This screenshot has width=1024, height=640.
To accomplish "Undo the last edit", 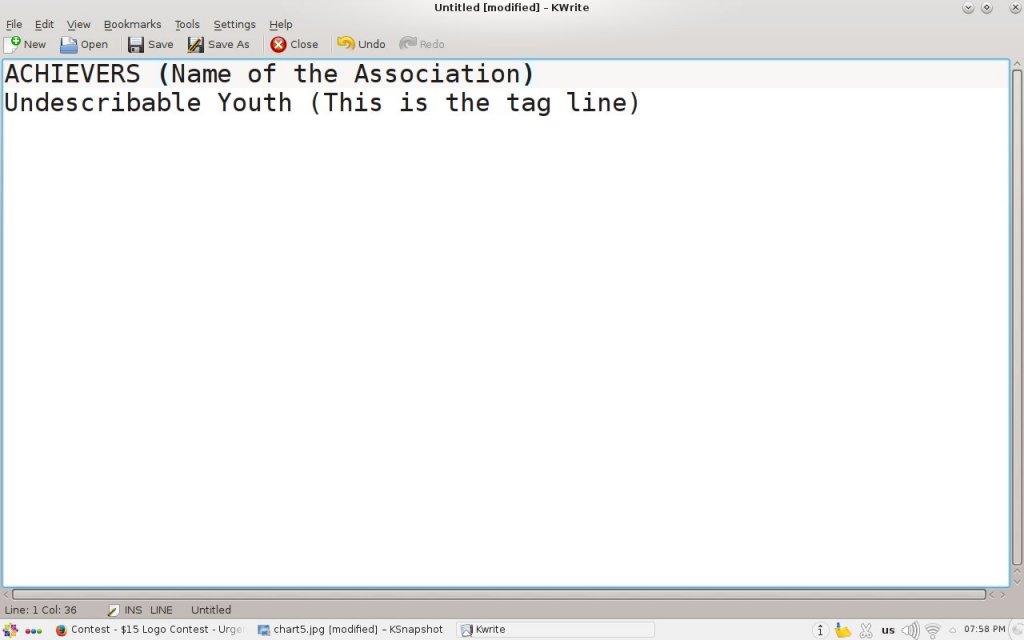I will (361, 44).
